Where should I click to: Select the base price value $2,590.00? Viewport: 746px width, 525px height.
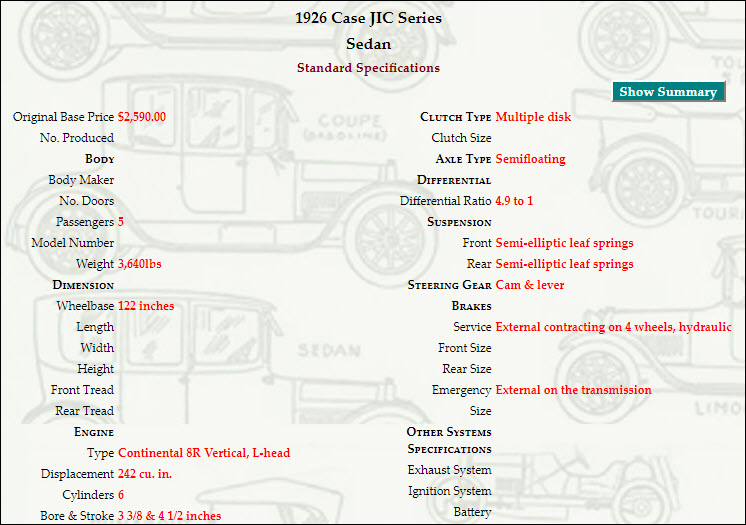[142, 117]
